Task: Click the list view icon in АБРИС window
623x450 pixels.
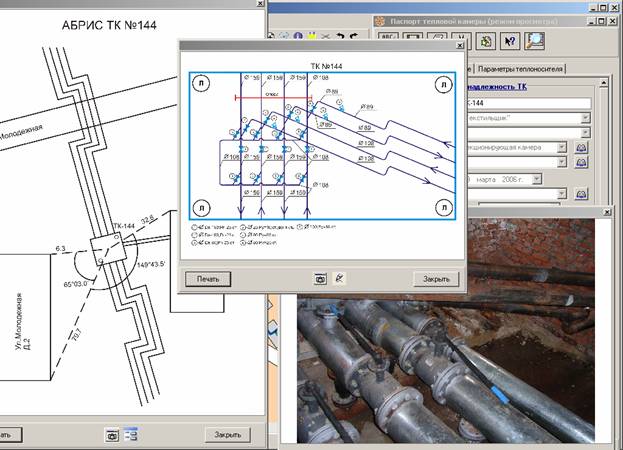Action: [132, 435]
